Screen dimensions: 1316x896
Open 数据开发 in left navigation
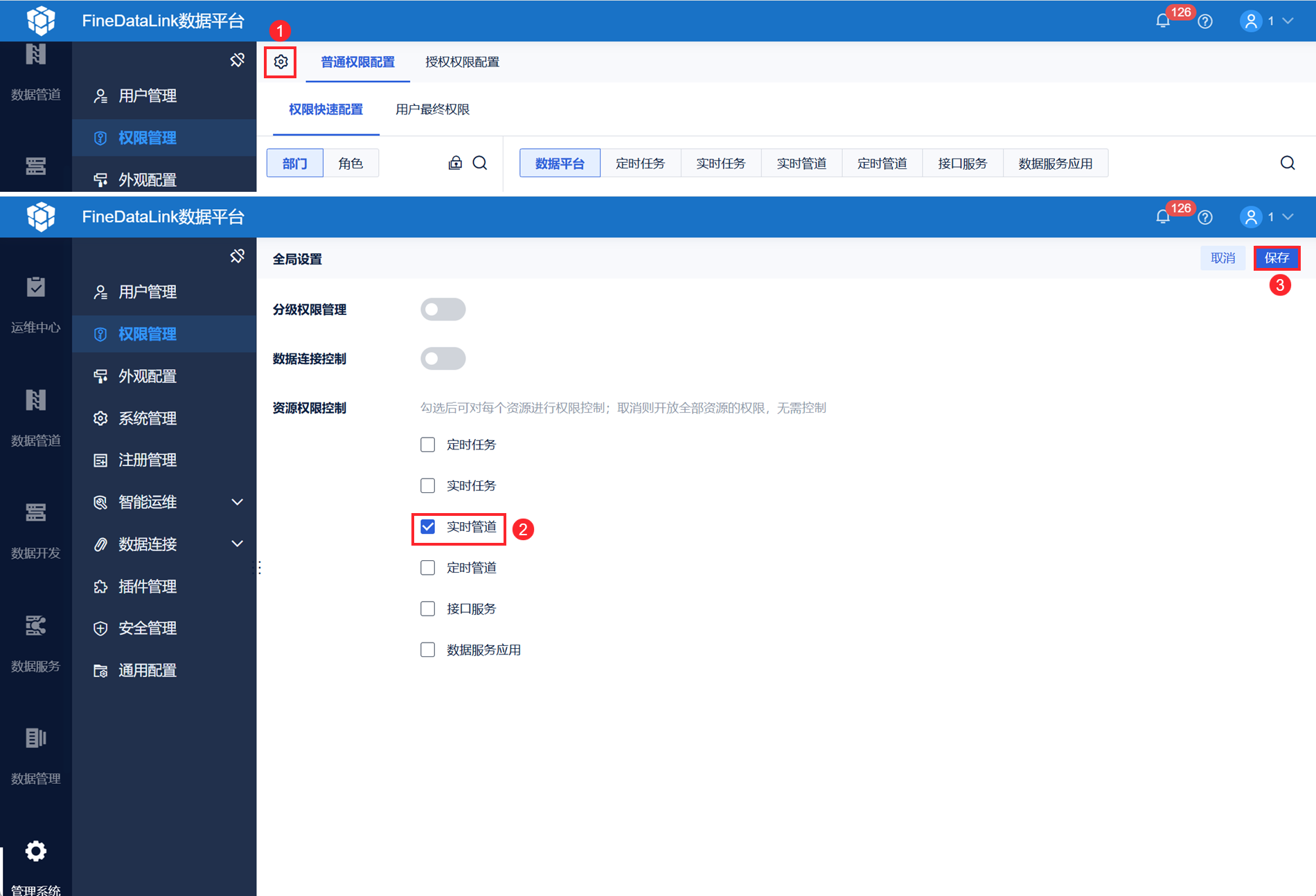[x=36, y=530]
